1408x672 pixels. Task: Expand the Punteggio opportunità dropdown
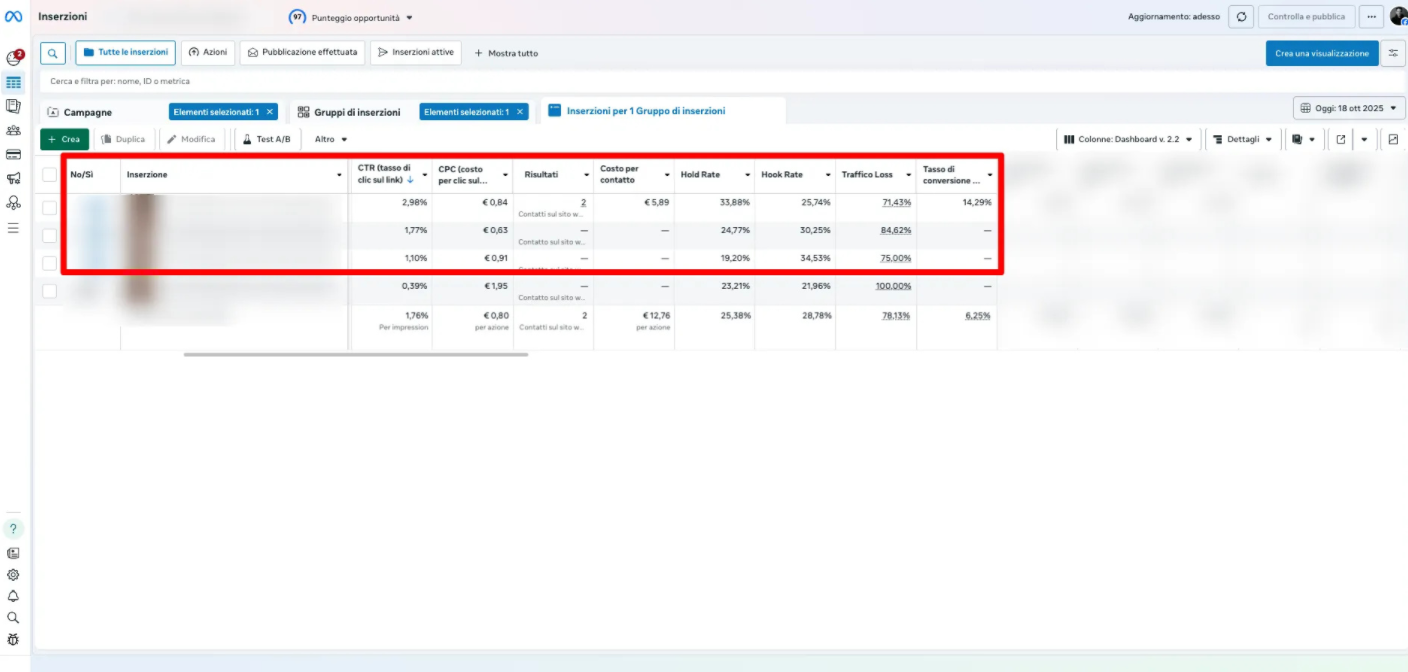pos(363,18)
